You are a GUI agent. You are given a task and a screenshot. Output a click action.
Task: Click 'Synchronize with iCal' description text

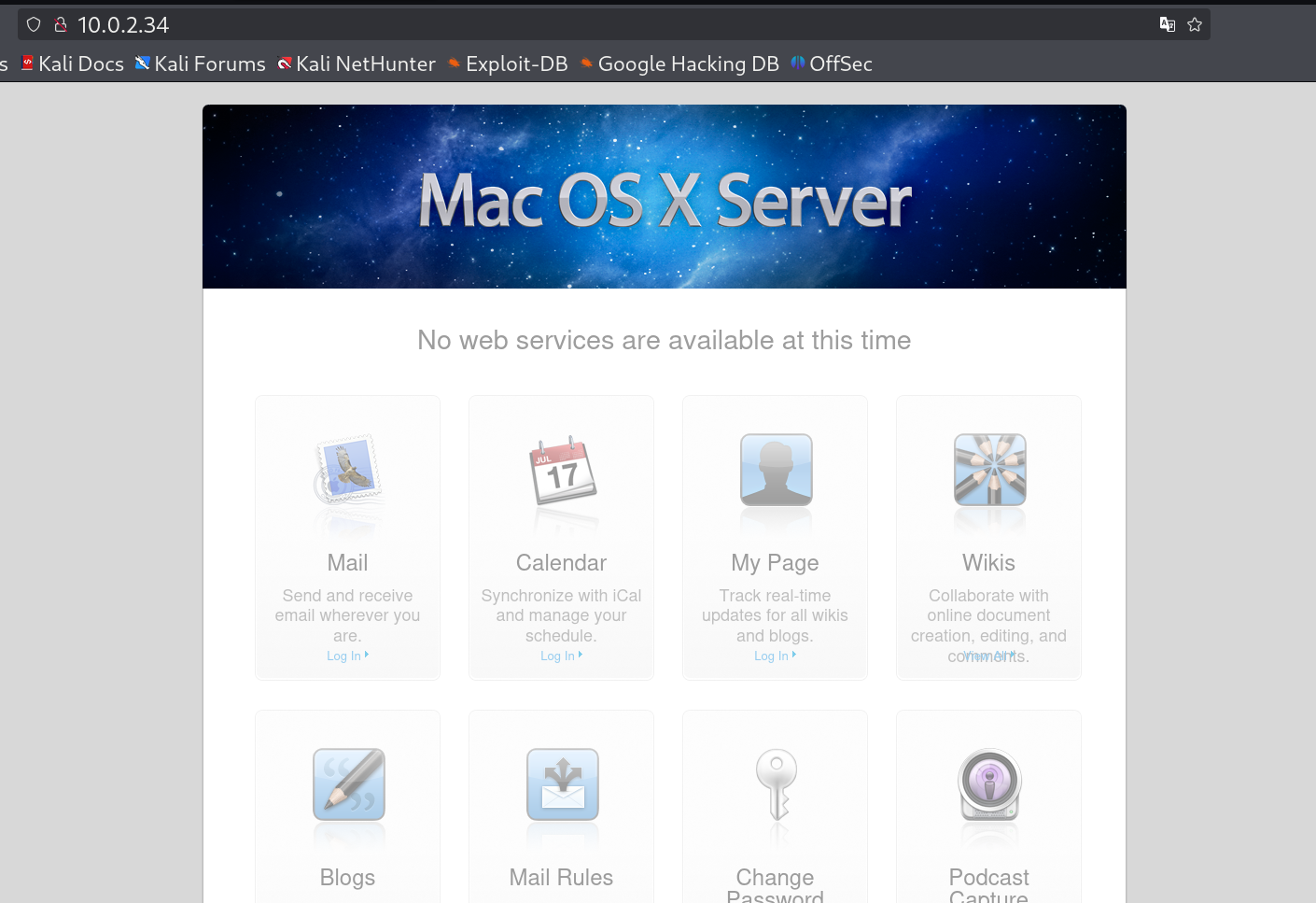pyautogui.click(x=561, y=615)
